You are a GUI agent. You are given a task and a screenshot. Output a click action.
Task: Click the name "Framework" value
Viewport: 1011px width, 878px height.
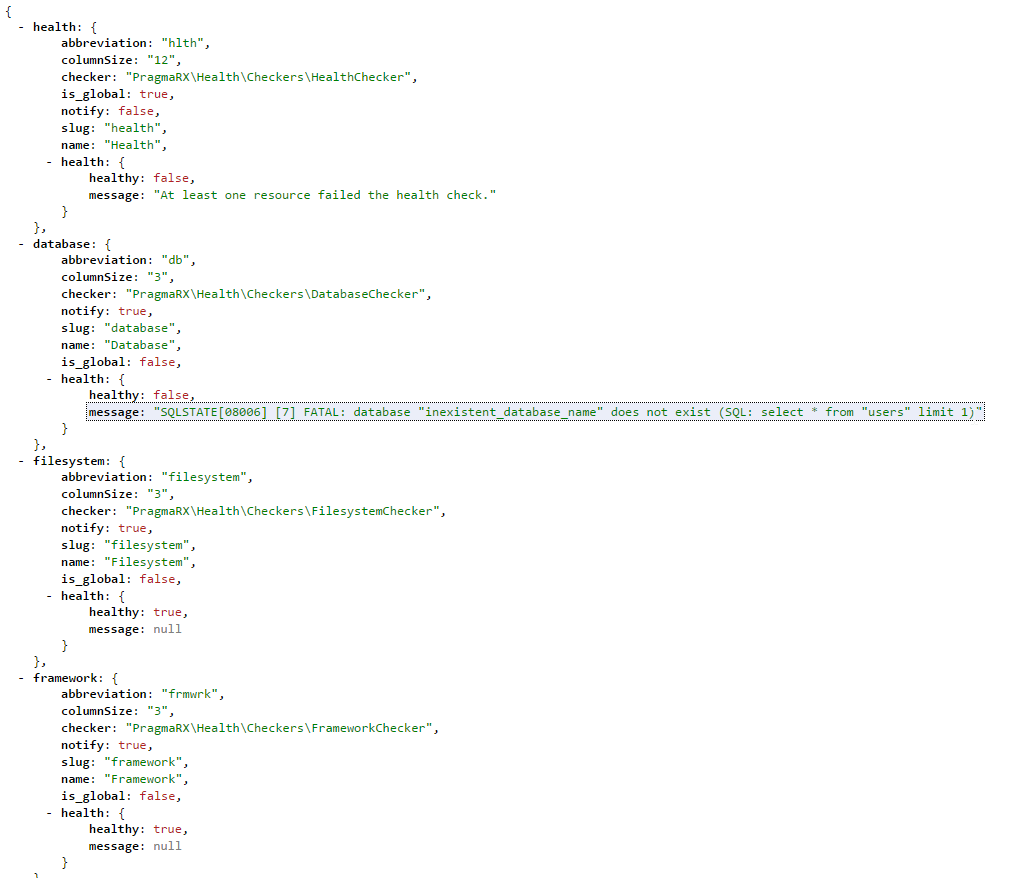143,779
